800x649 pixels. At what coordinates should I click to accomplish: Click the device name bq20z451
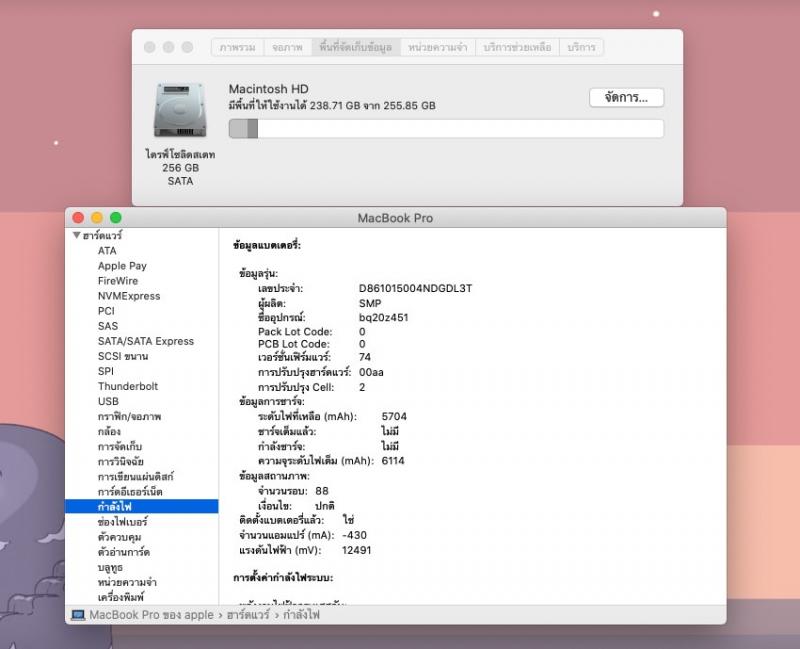(x=384, y=317)
